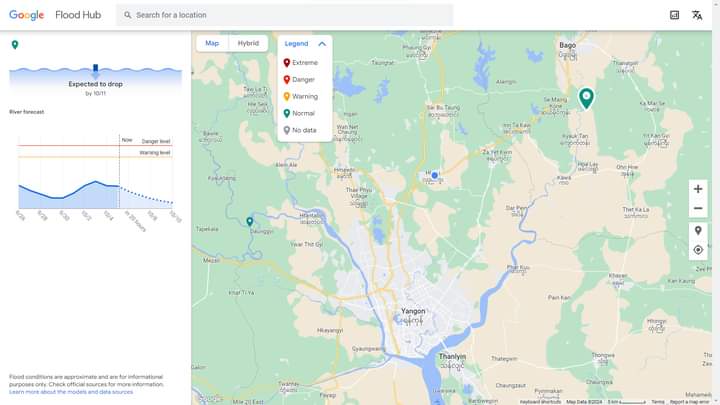Open the map Terms link

[x=658, y=402]
